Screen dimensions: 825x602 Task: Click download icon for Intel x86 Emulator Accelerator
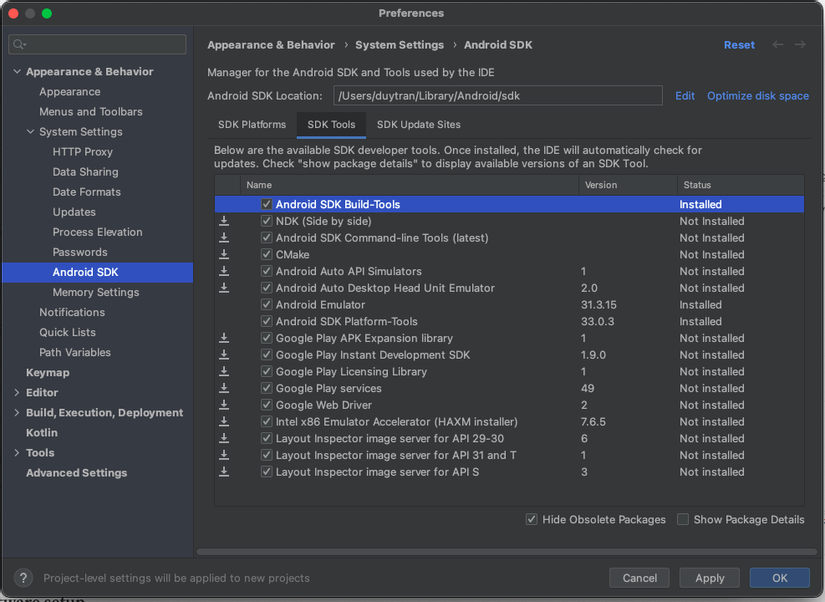coord(225,422)
